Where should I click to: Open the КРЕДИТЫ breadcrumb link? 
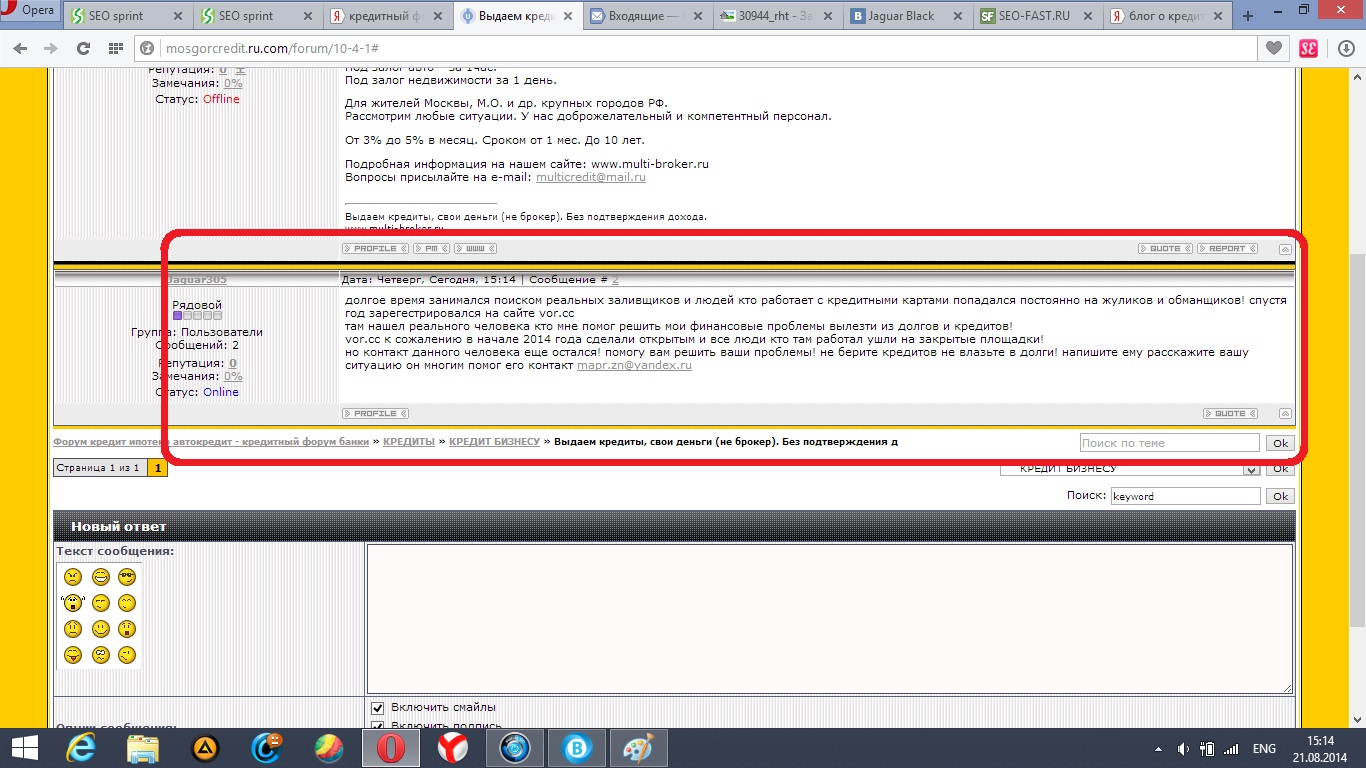pos(409,441)
